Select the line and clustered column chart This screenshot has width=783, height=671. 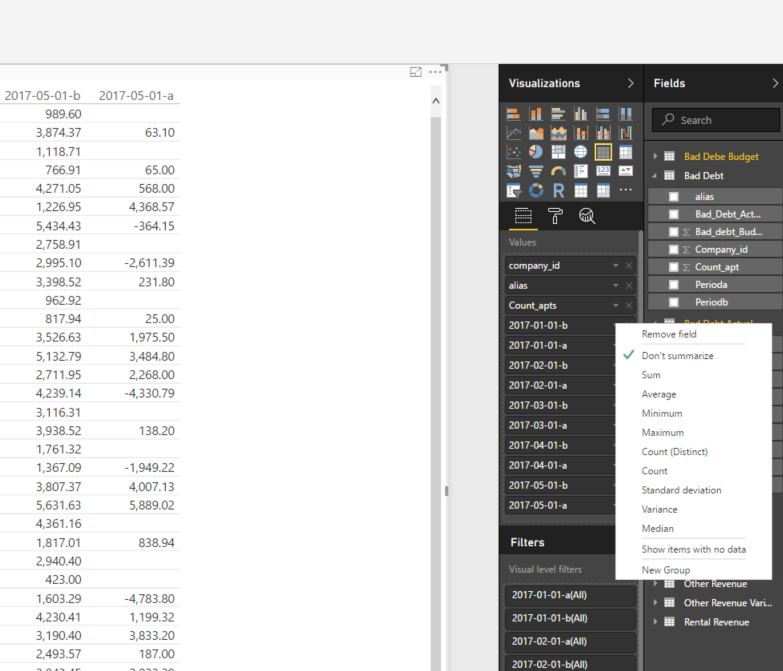603,133
